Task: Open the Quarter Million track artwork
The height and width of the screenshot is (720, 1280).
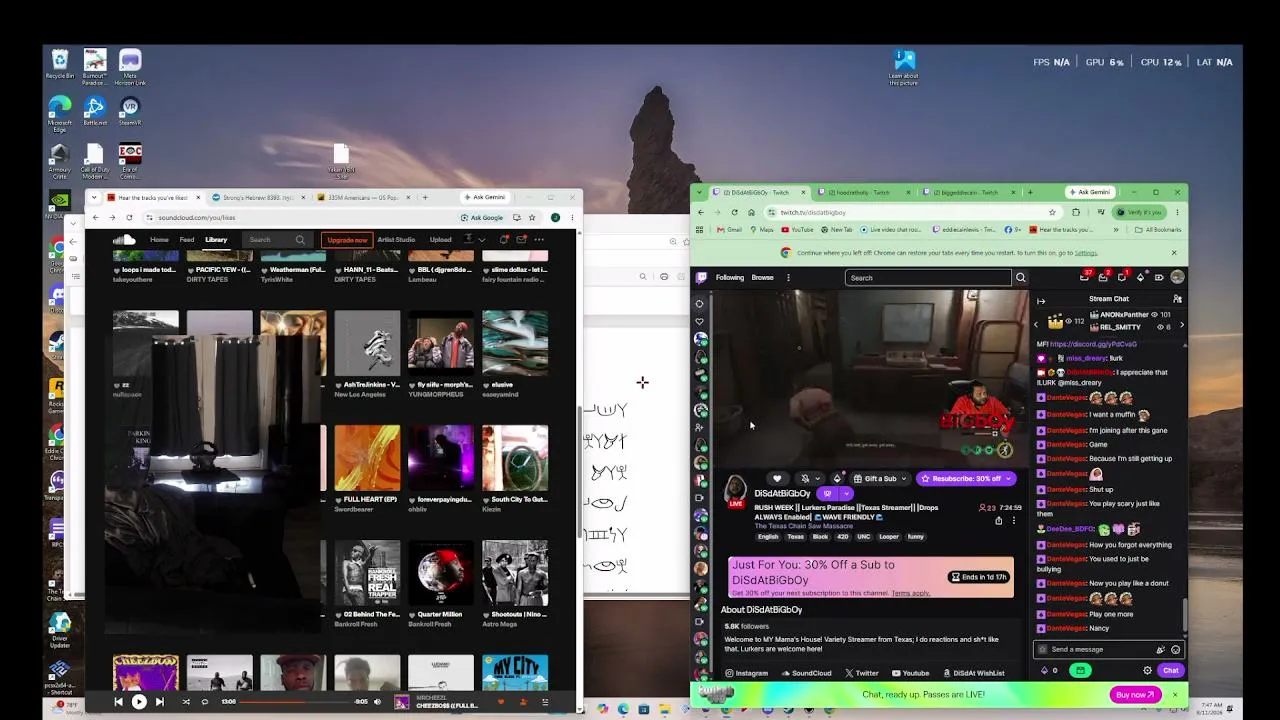Action: click(x=441, y=573)
